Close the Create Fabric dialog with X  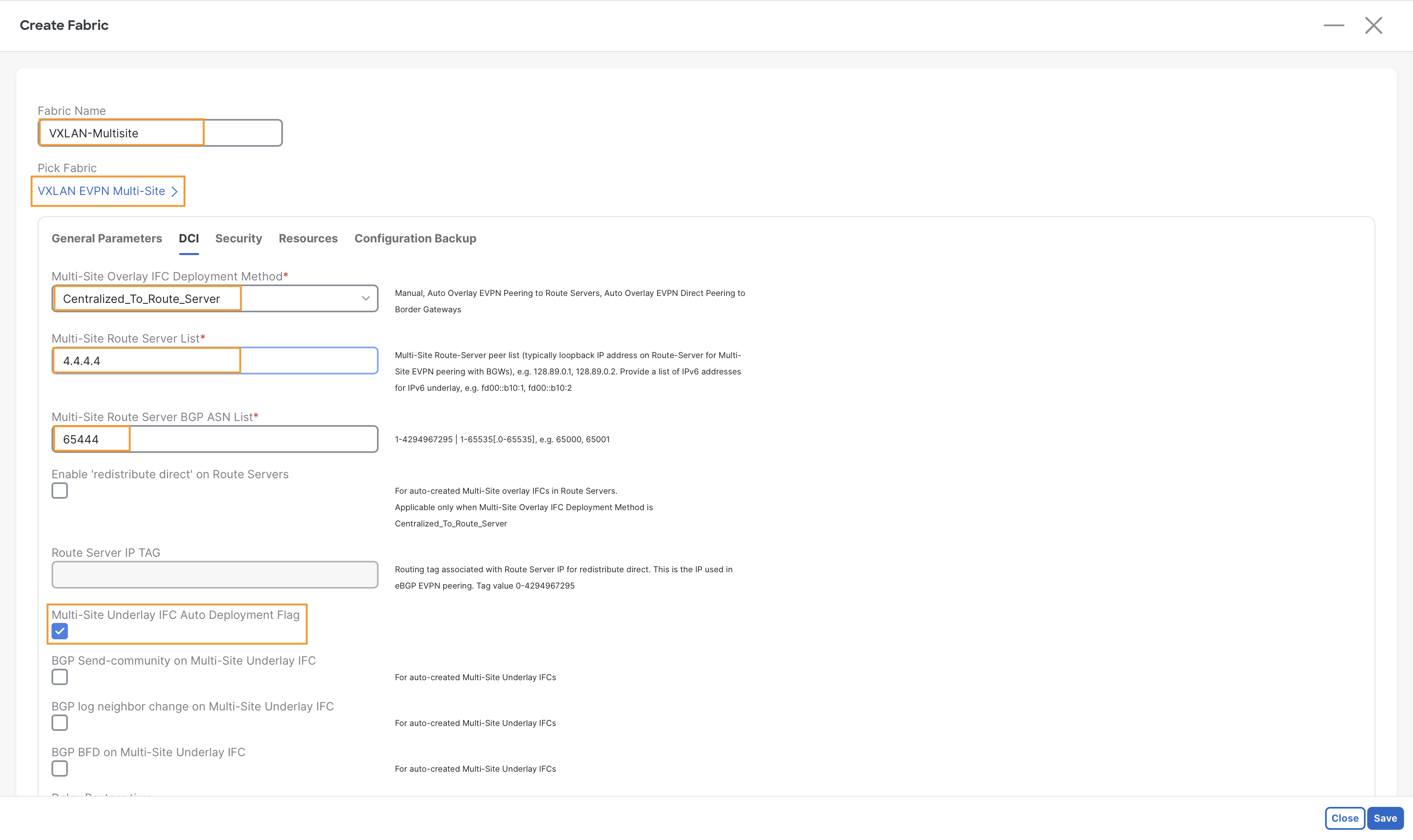coord(1373,25)
